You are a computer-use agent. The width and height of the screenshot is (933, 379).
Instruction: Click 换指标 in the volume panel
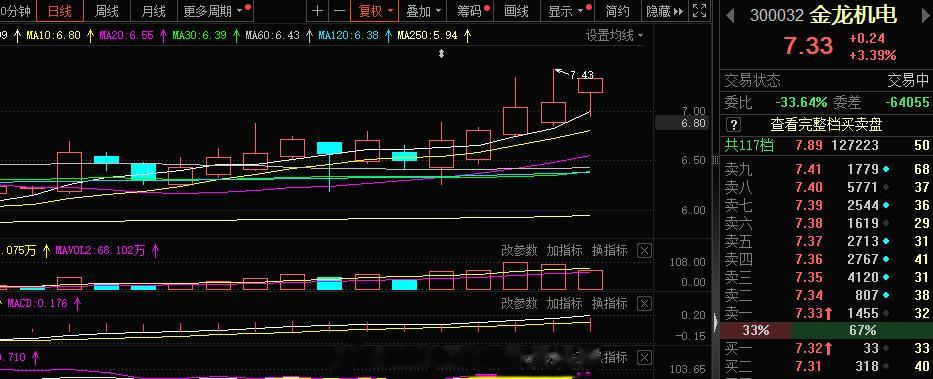(x=609, y=250)
